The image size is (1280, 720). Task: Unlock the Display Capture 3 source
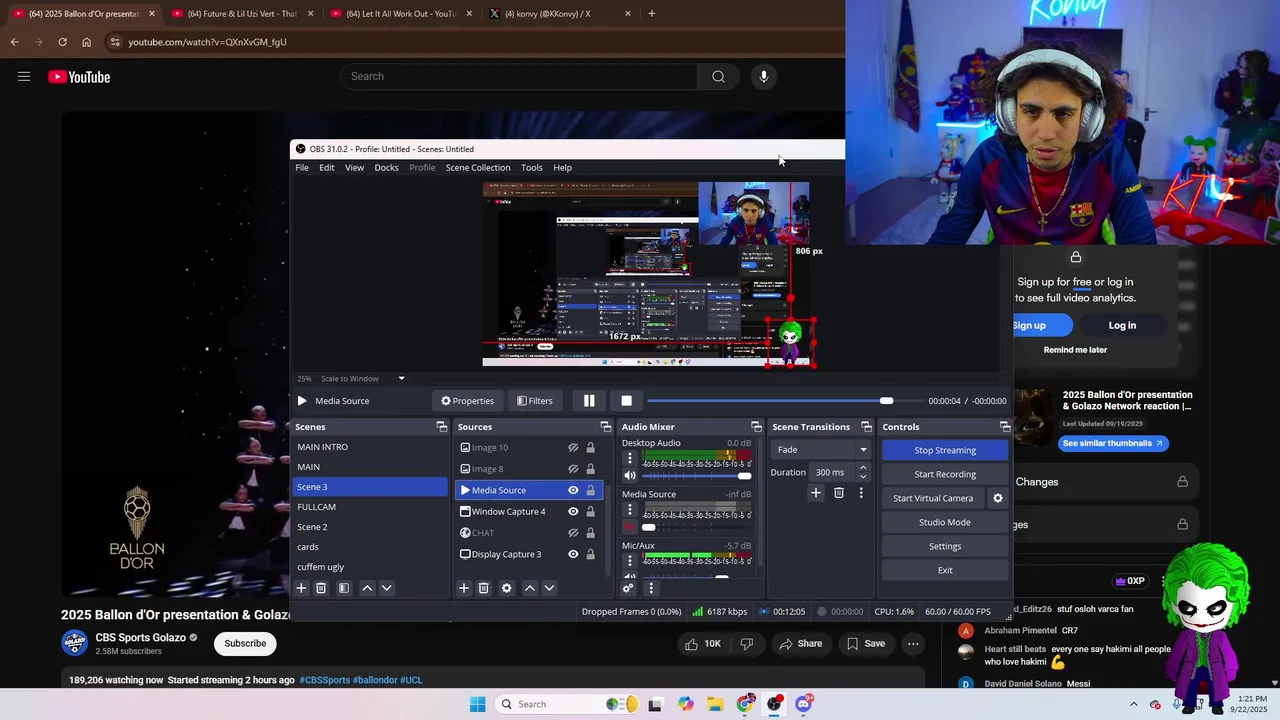(590, 554)
